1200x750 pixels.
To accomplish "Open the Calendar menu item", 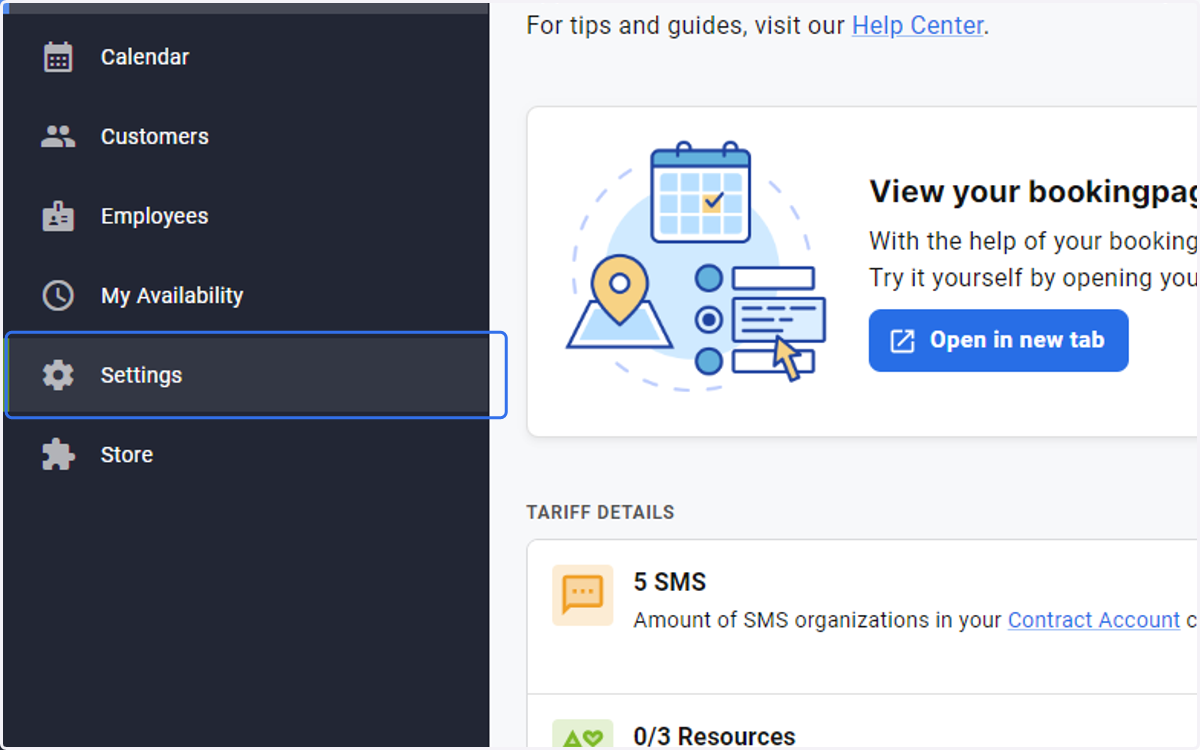I will click(x=247, y=57).
